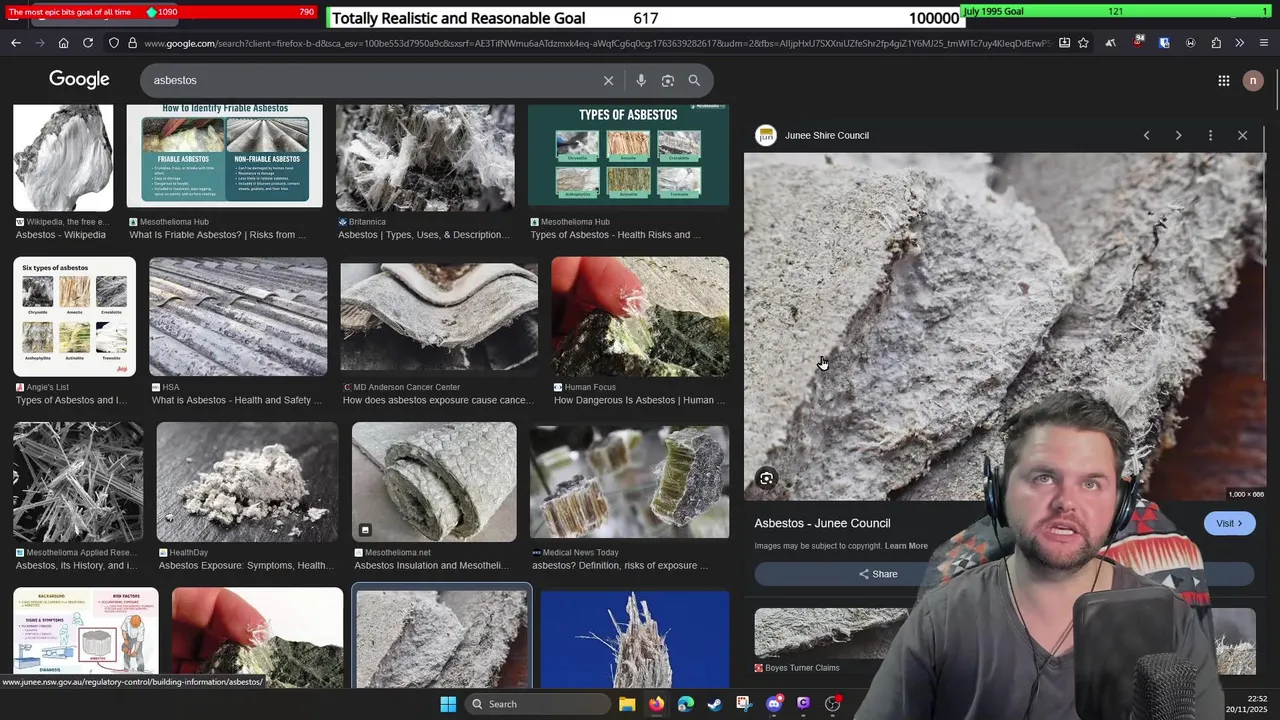Open the Google apps grid
The width and height of the screenshot is (1280, 720).
pos(1224,81)
